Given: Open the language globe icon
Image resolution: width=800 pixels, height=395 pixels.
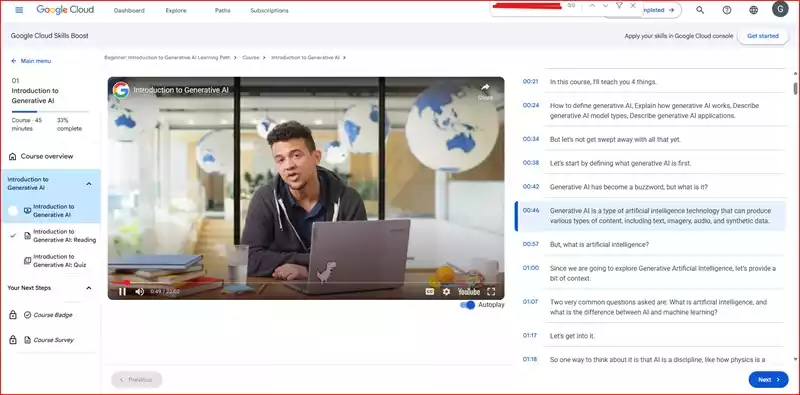Looking at the screenshot, I should [x=754, y=10].
